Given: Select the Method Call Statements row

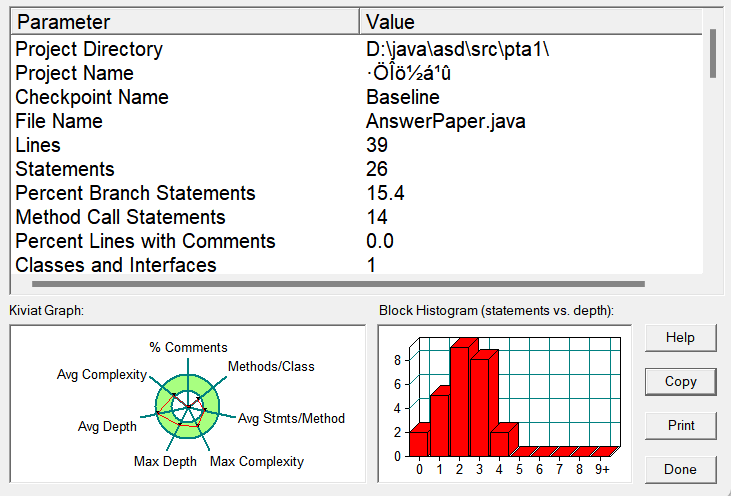Looking at the screenshot, I should point(121,217).
